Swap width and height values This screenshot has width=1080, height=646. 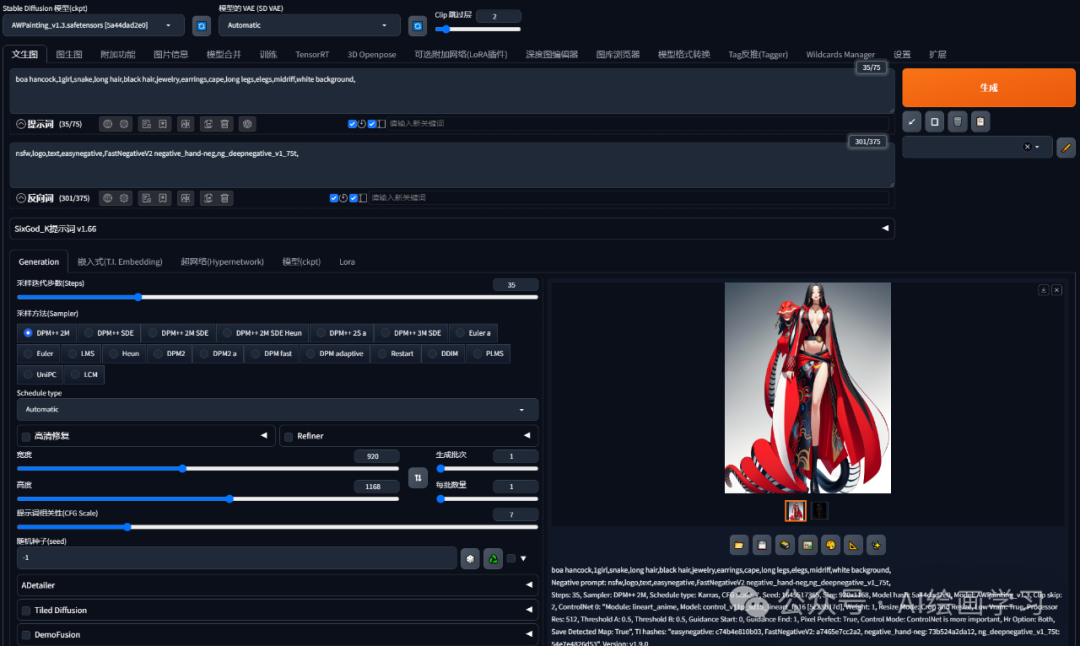[x=418, y=478]
